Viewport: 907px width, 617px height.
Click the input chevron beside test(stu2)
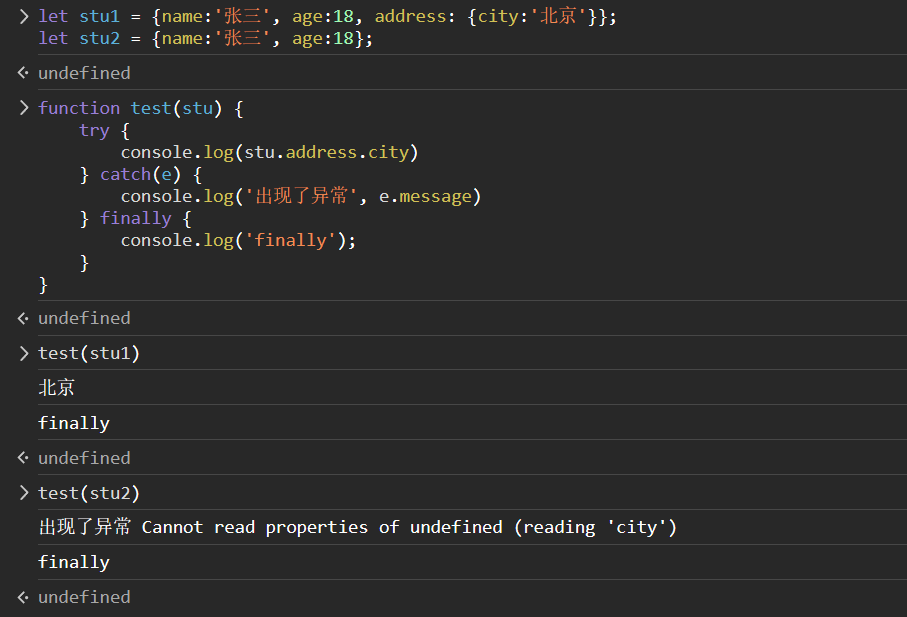[x=24, y=493]
